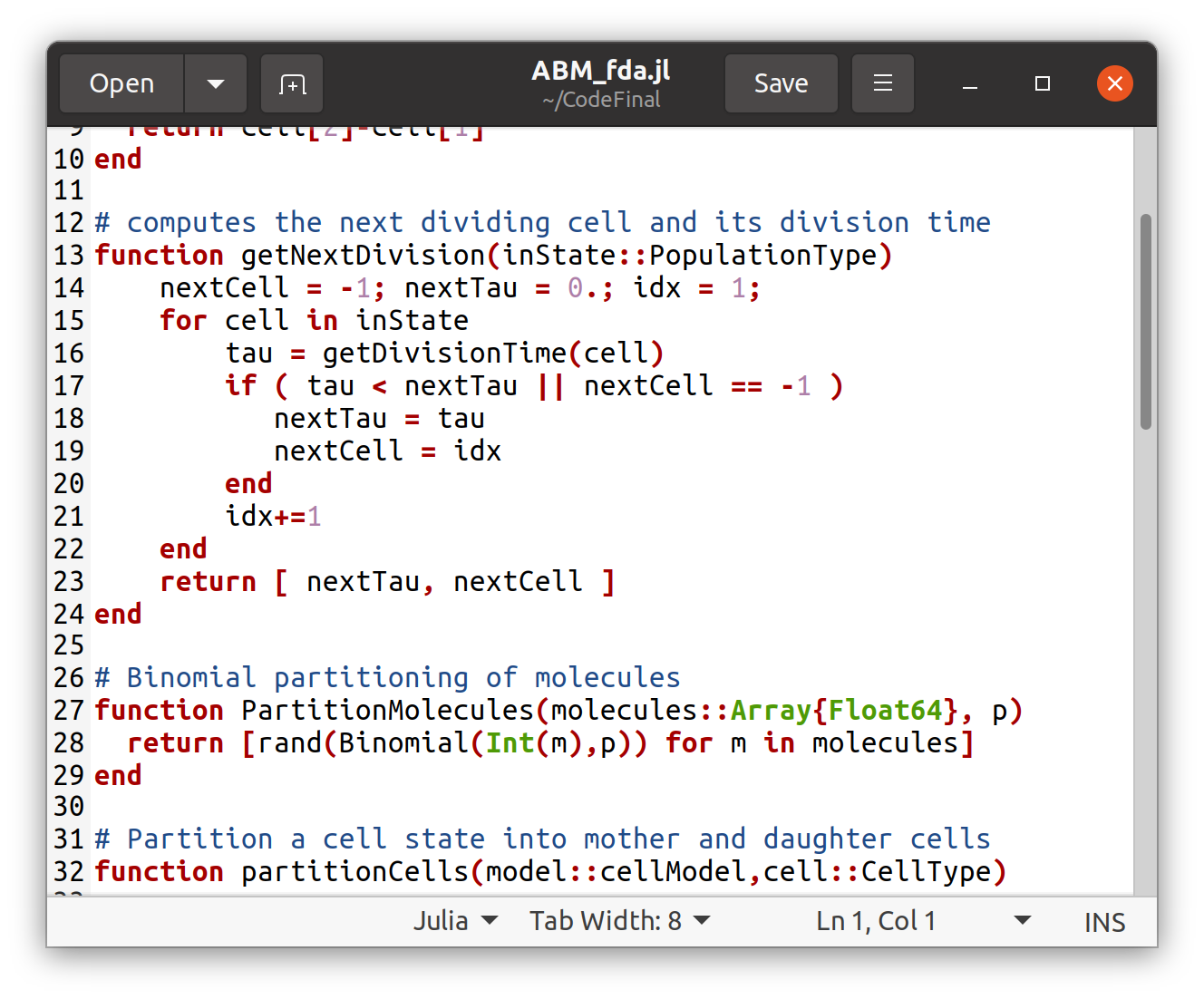Click the ABM_fda.jl title in the header bar
This screenshot has height=999, width=1204.
pyautogui.click(x=600, y=72)
